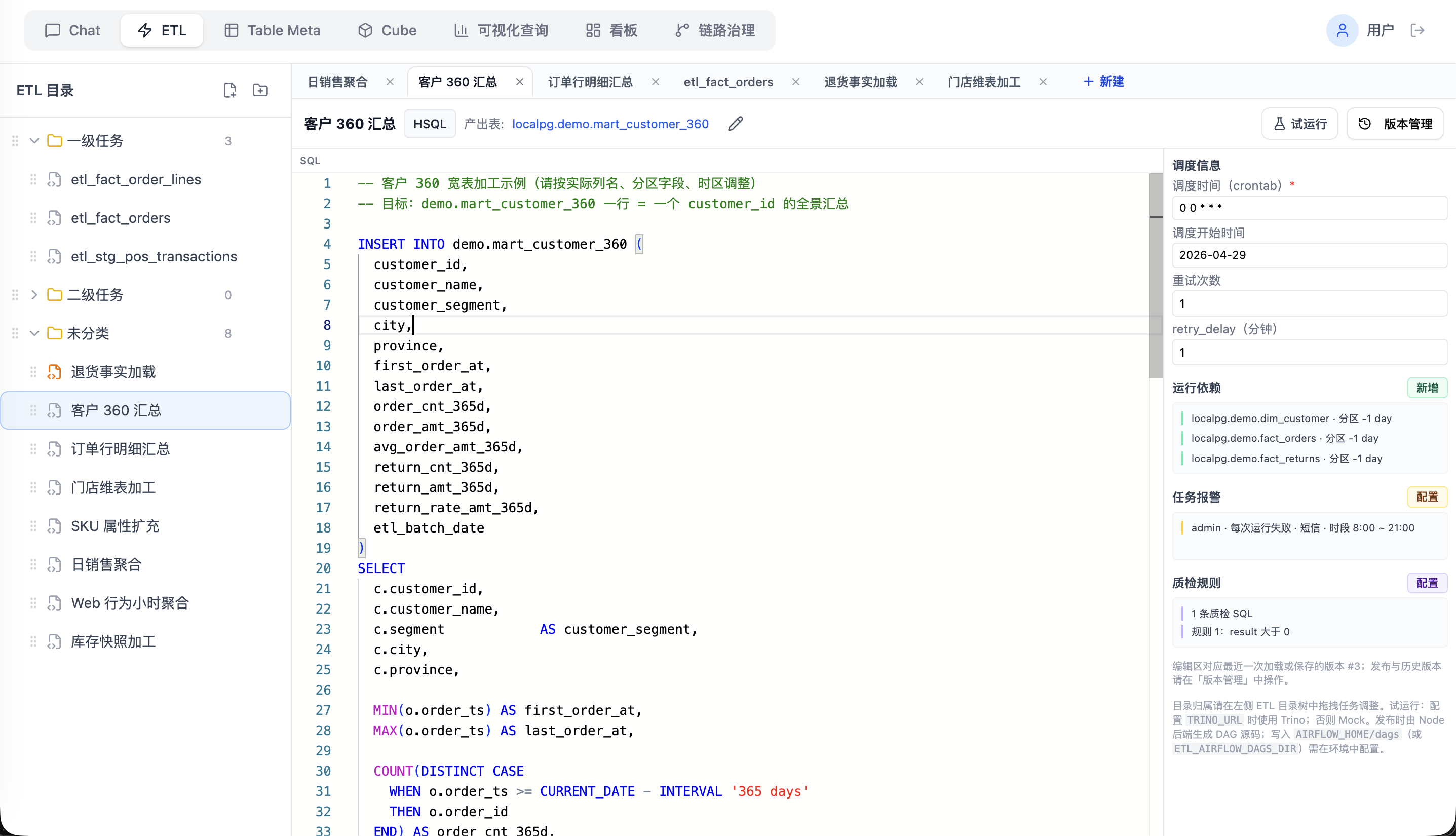Click the new file icon in ETL 目录
This screenshot has height=836, width=1456.
(229, 90)
